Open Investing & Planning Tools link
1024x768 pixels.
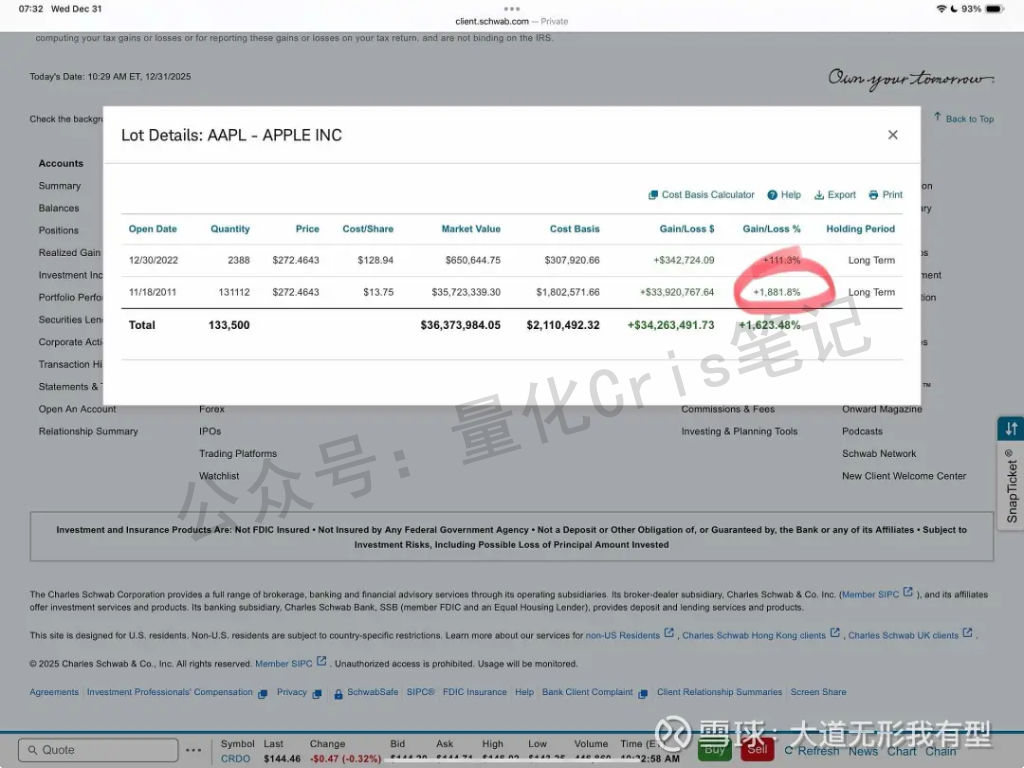coord(739,431)
